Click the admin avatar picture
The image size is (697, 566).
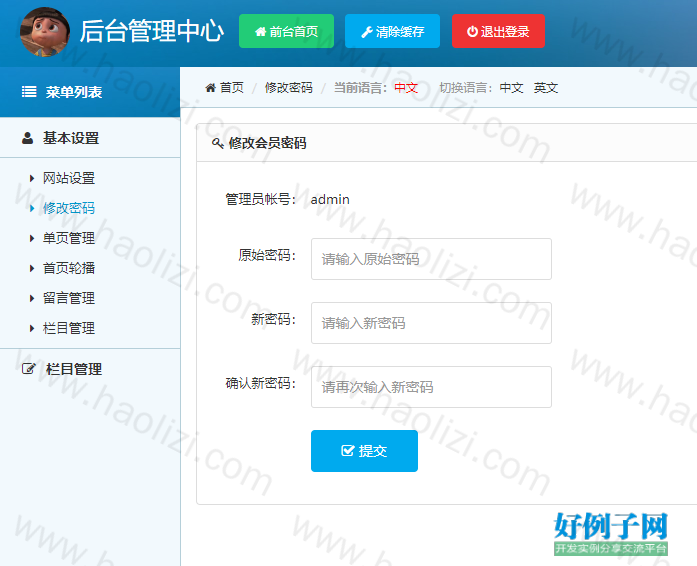tap(45, 32)
